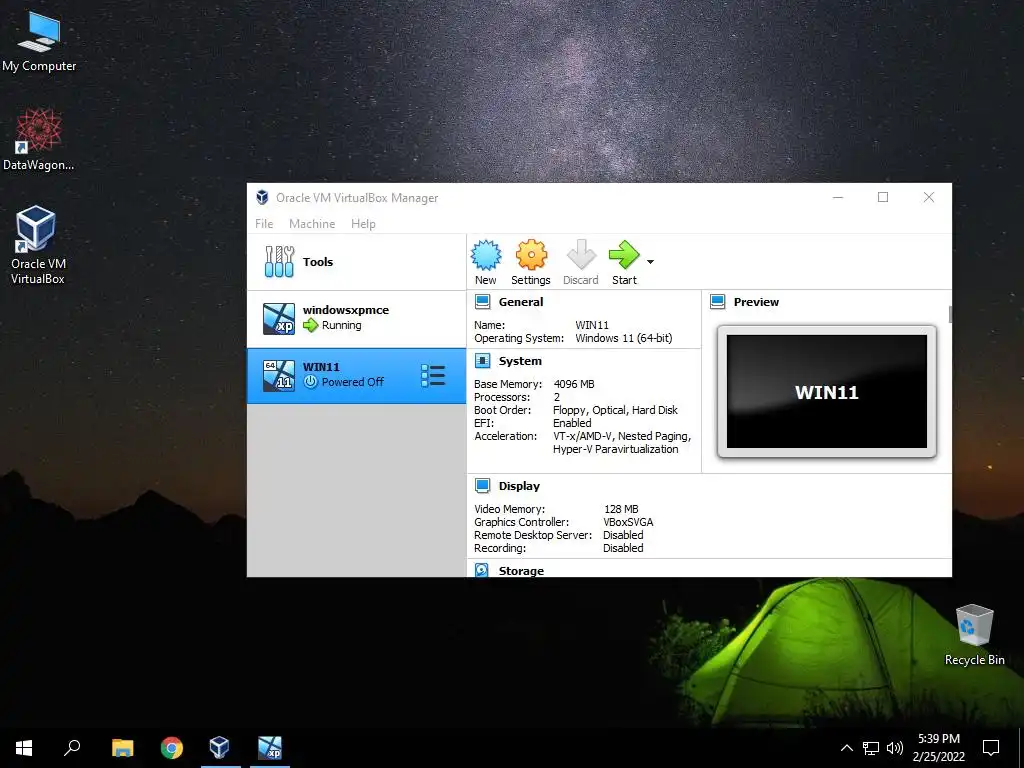
Task: Click the '128 MB' video memory value
Action: coord(621,509)
